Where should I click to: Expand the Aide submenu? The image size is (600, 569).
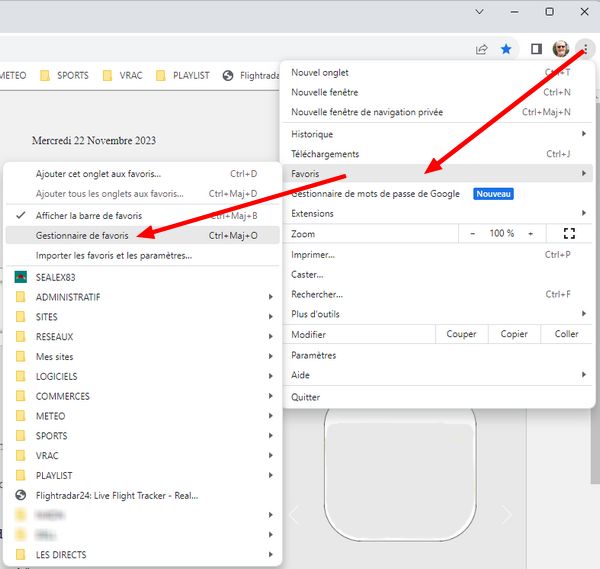click(438, 375)
